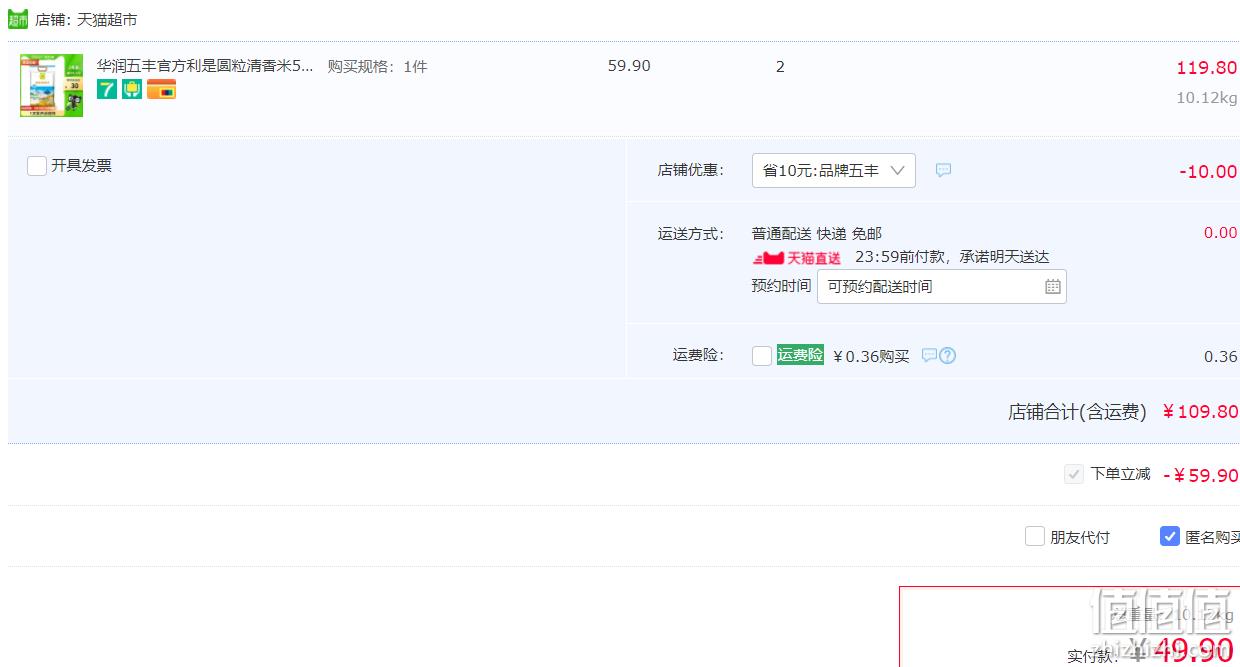1240x667 pixels.
Task: Click the 天猫直送 delivery logo
Action: click(x=796, y=258)
